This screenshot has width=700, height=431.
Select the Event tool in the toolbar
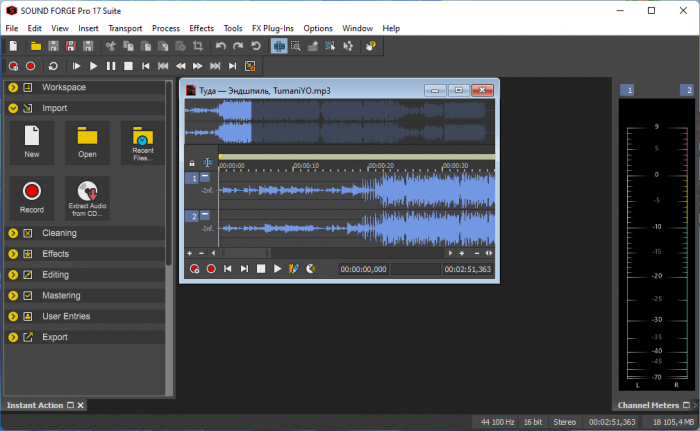tap(330, 46)
